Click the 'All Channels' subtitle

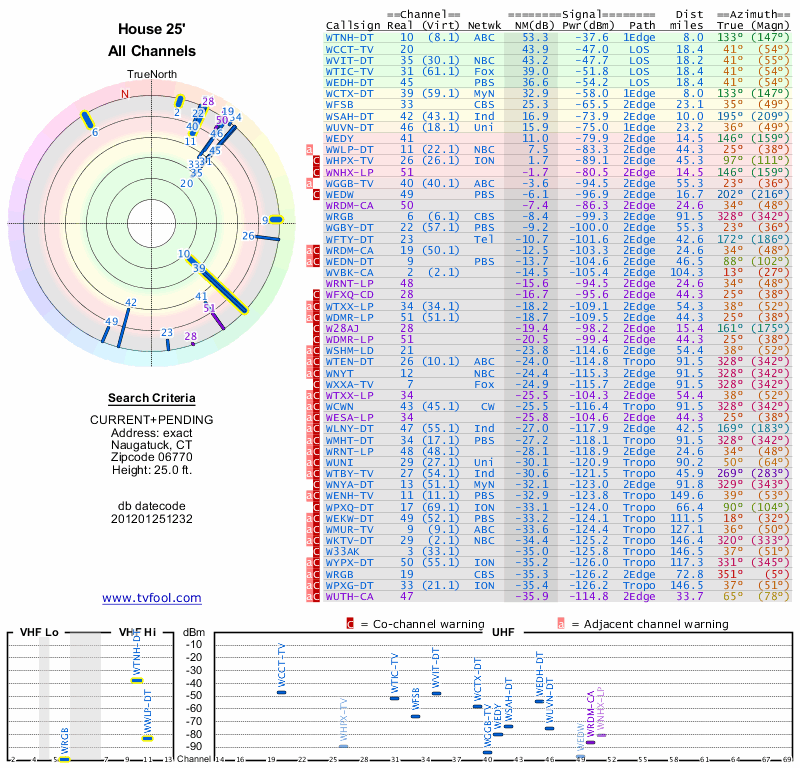coord(152,51)
